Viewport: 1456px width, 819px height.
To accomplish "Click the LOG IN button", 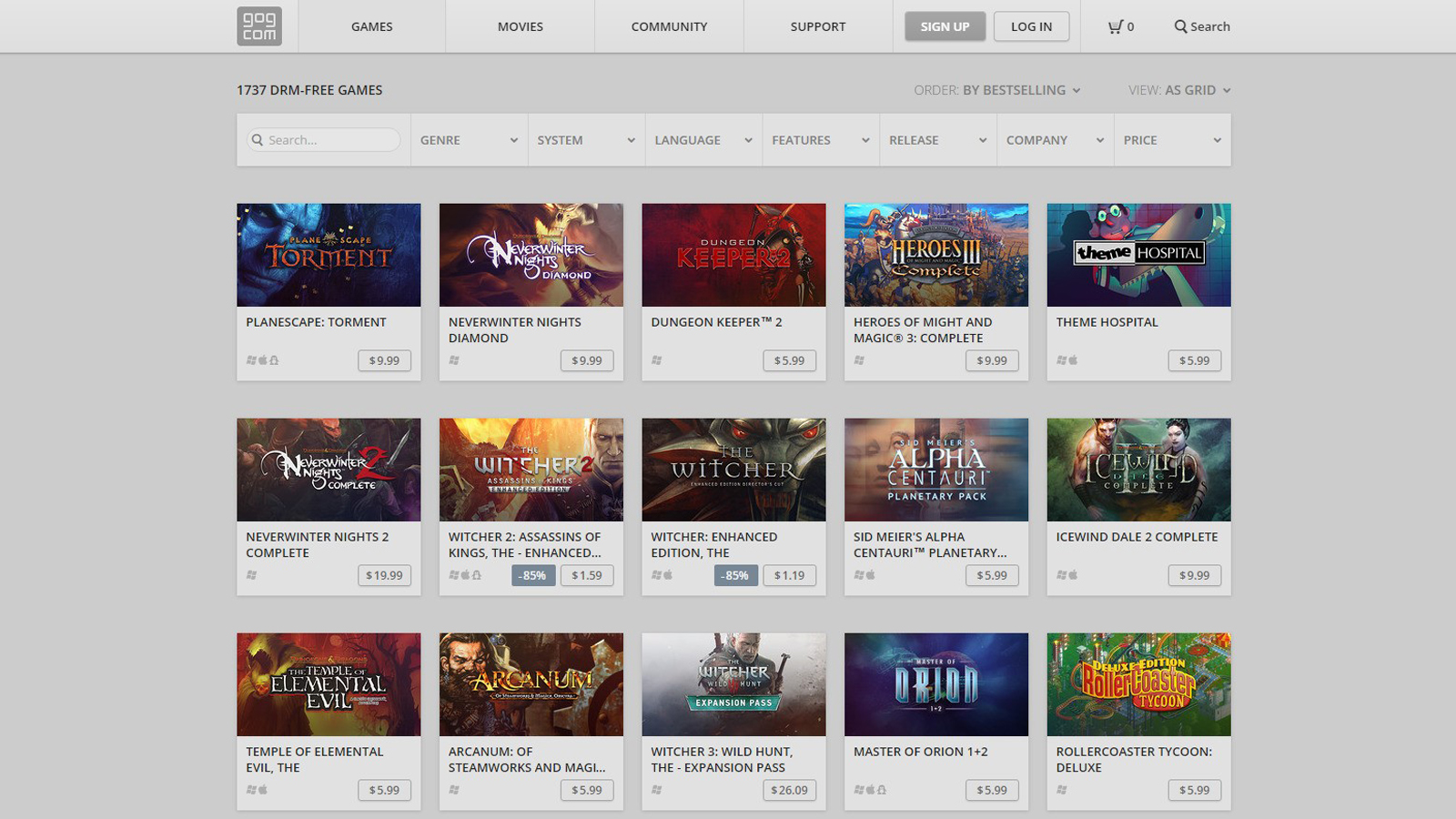I will pos(1031,26).
